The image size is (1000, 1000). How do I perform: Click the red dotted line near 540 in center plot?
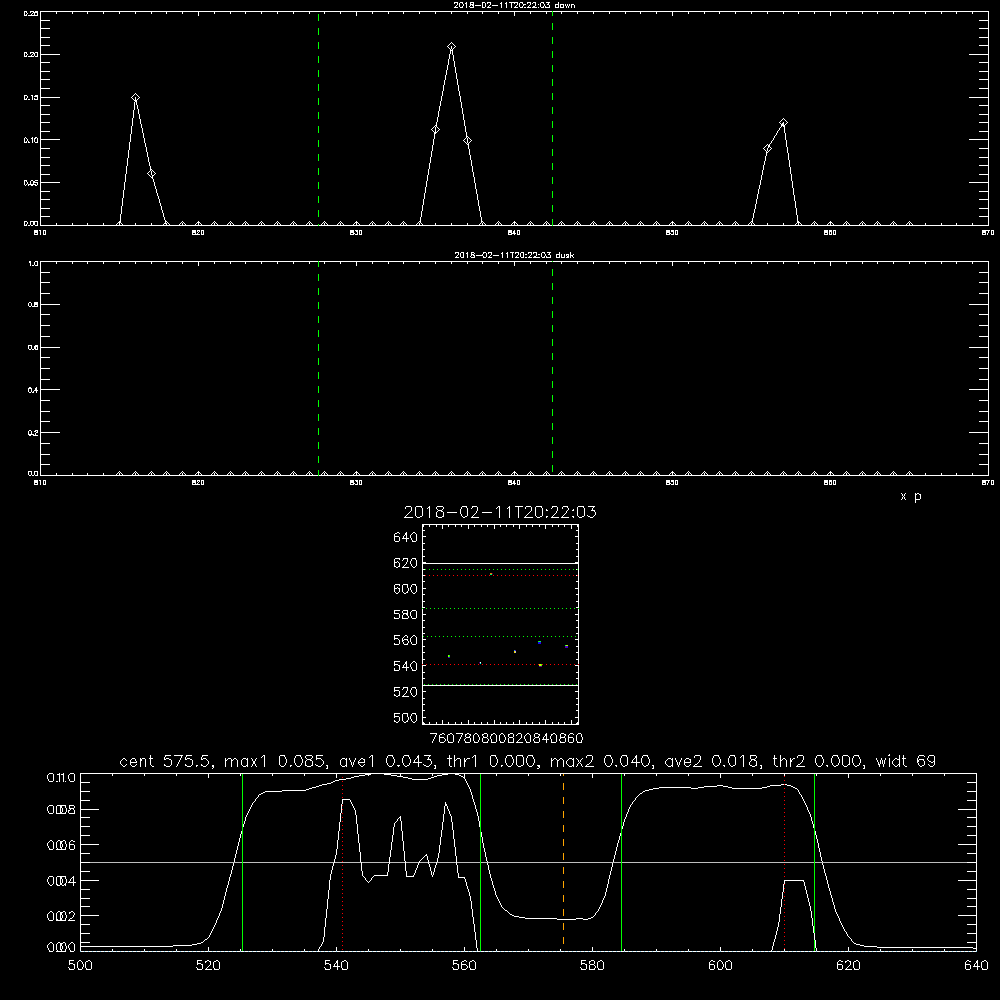point(500,665)
